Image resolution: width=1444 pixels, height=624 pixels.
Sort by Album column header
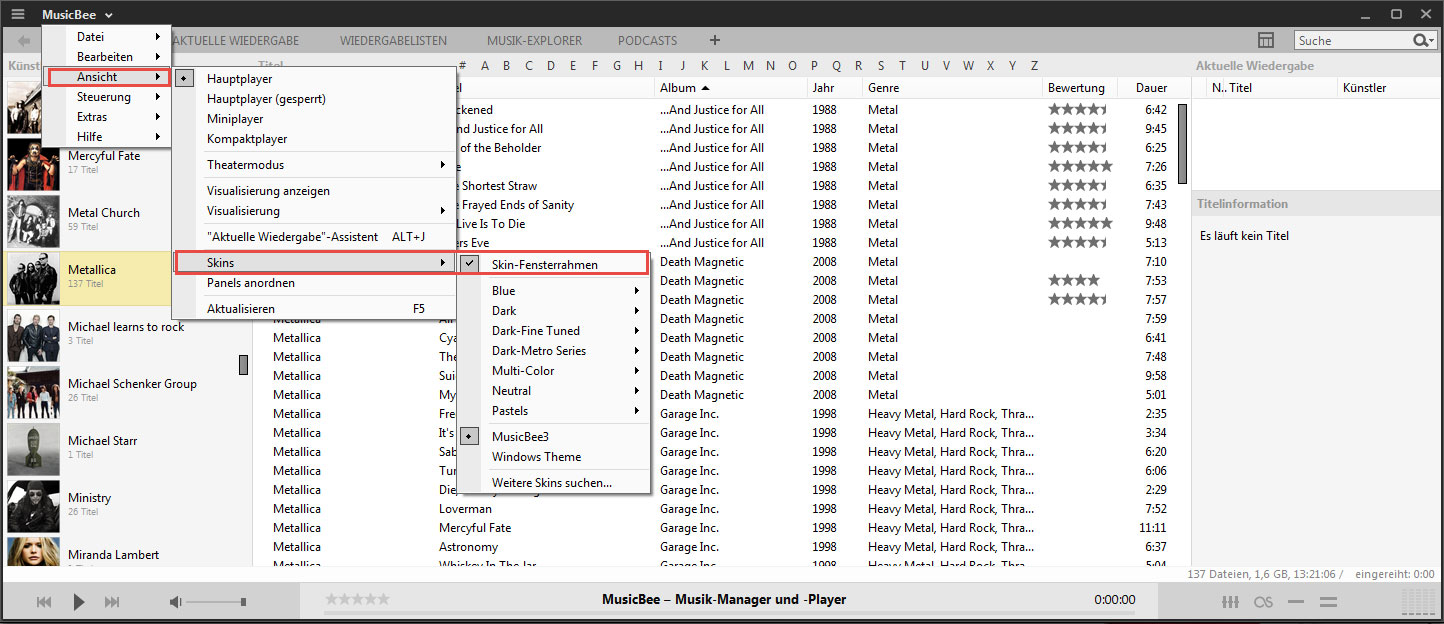[731, 88]
